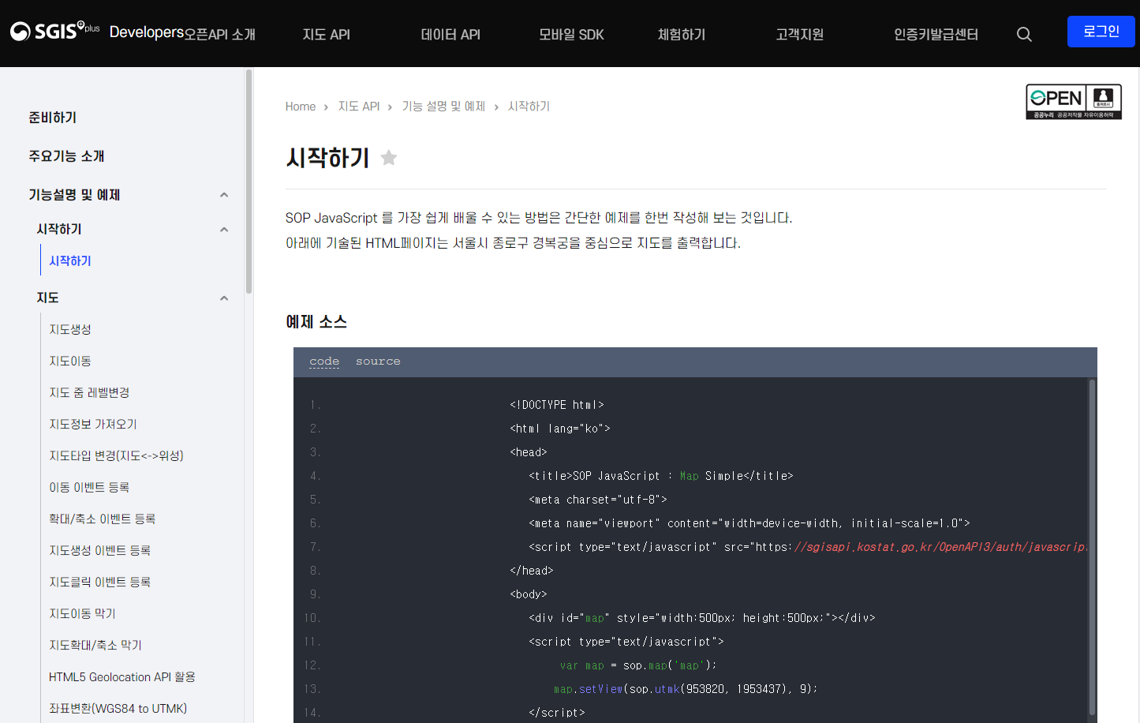Click the map.setView code line 13
This screenshot has height=723, width=1140.
pos(686,689)
